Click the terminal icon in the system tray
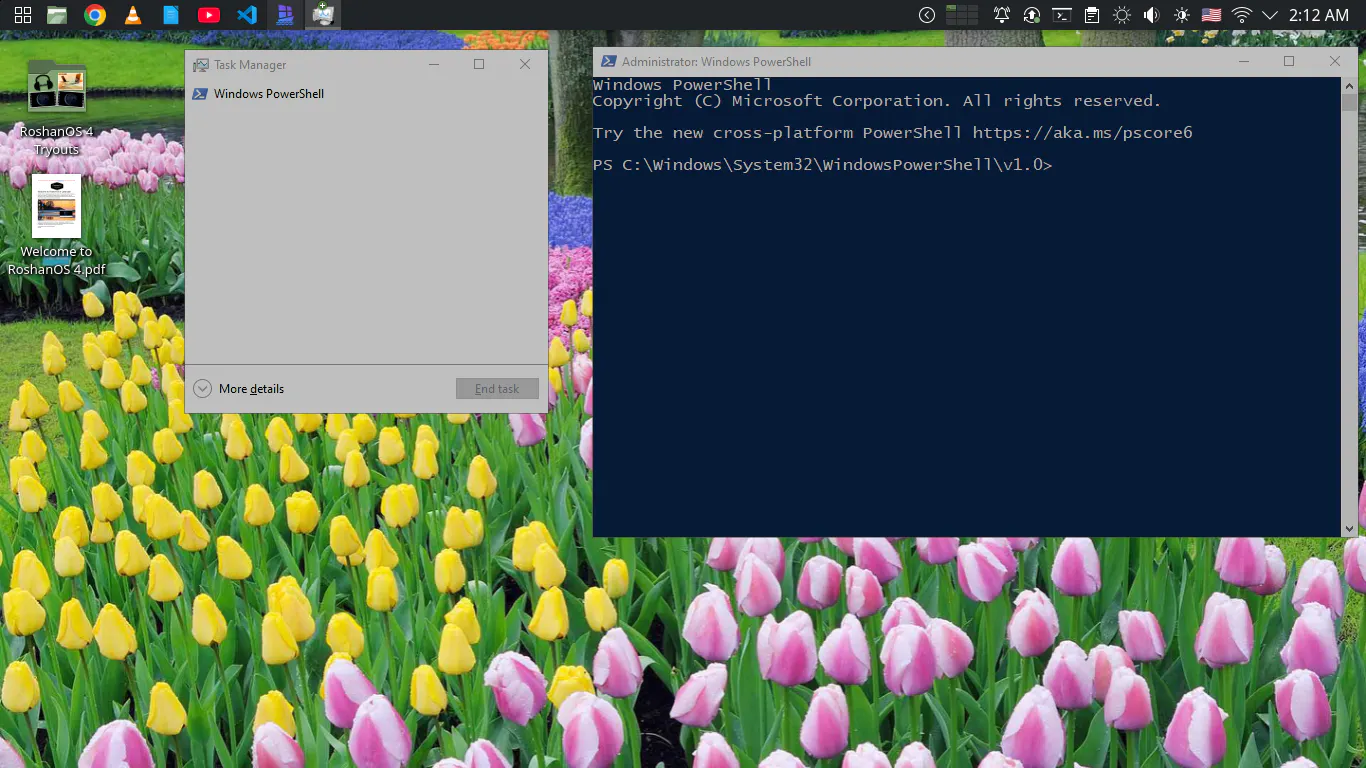The height and width of the screenshot is (768, 1366). tap(1062, 15)
